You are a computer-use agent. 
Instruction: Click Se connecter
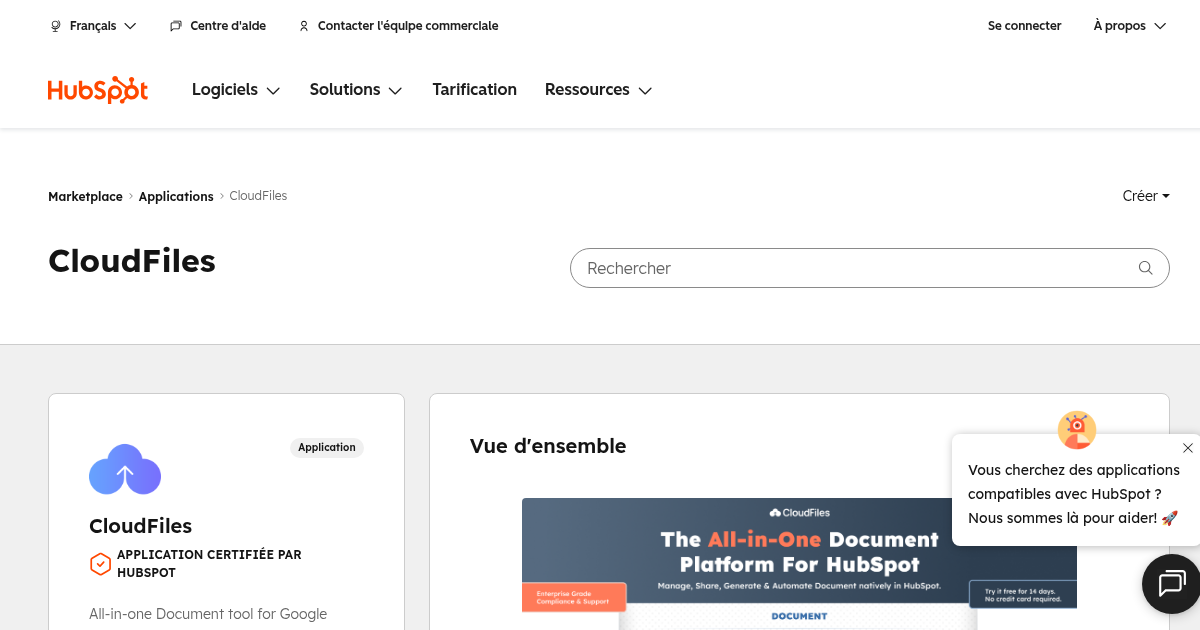(1025, 26)
